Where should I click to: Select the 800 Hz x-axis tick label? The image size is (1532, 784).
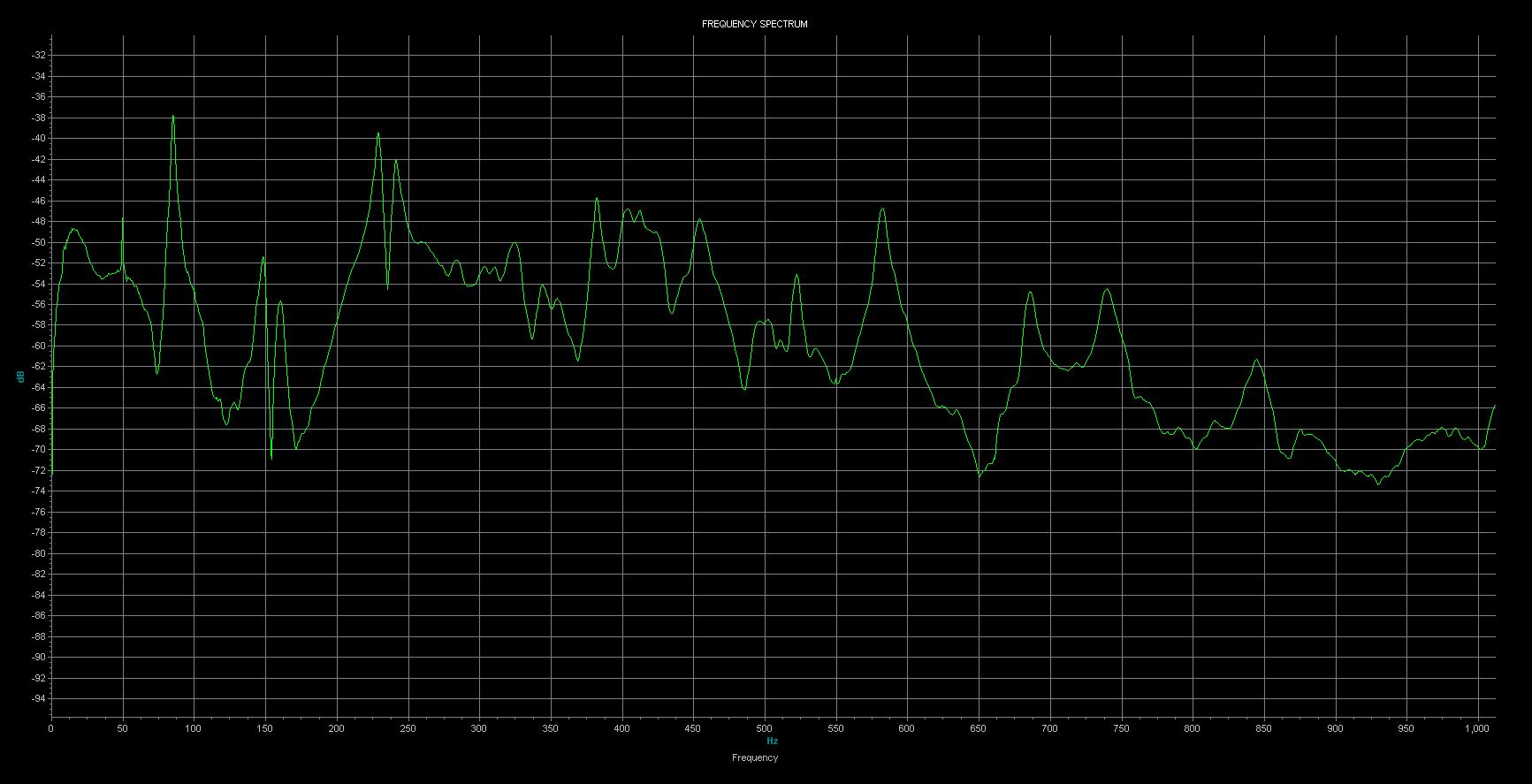point(1193,729)
